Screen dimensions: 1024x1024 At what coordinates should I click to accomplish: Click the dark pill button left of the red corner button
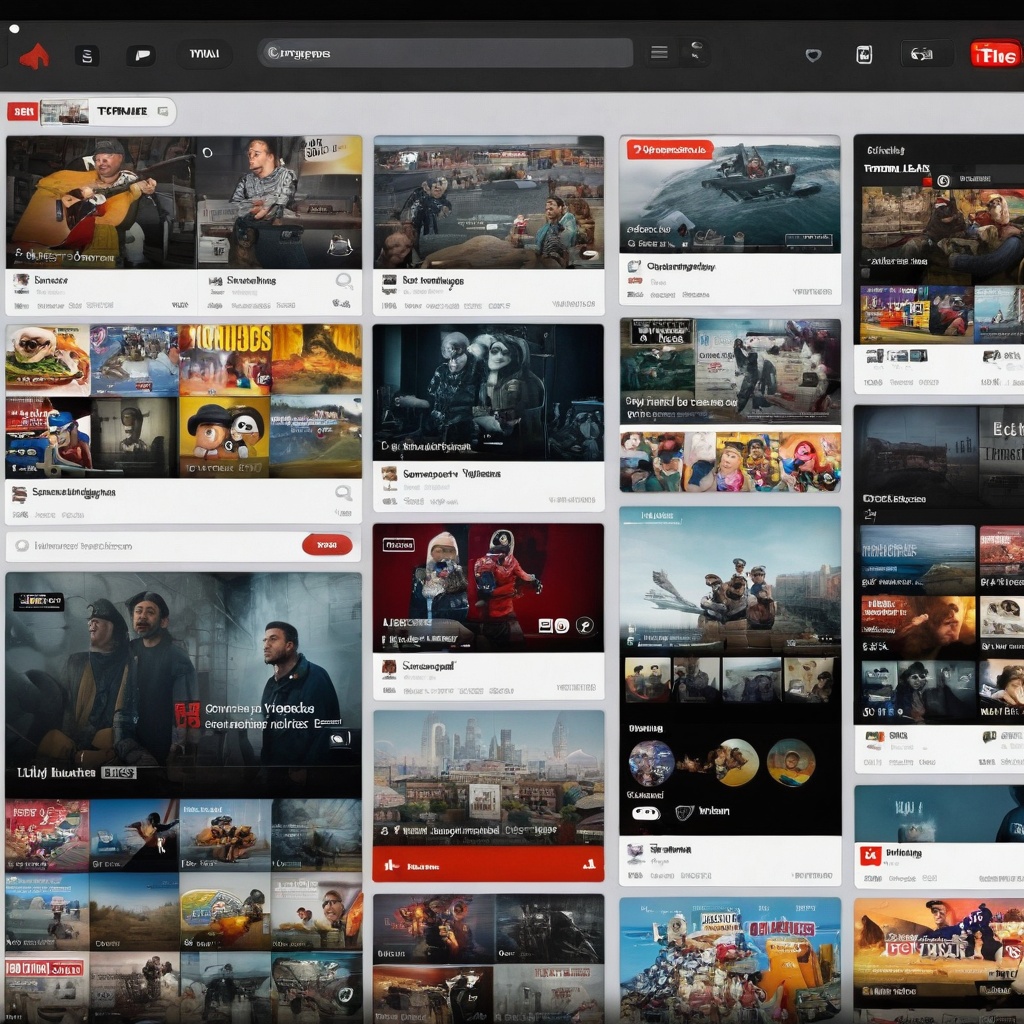925,54
